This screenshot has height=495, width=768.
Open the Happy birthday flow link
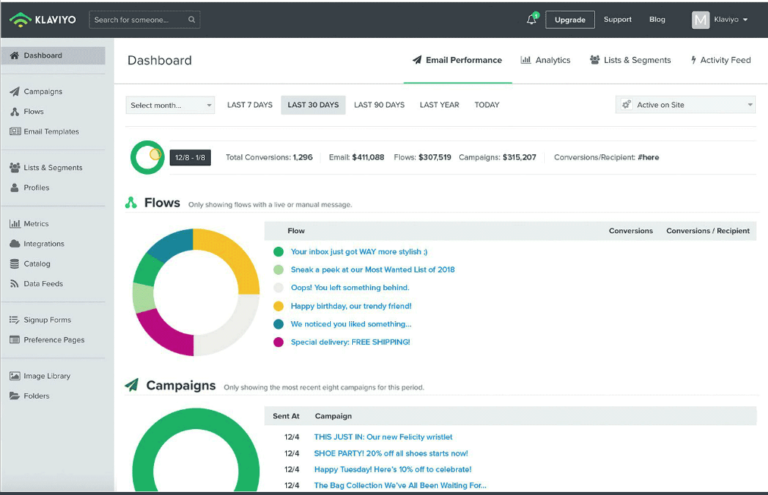[x=350, y=306]
